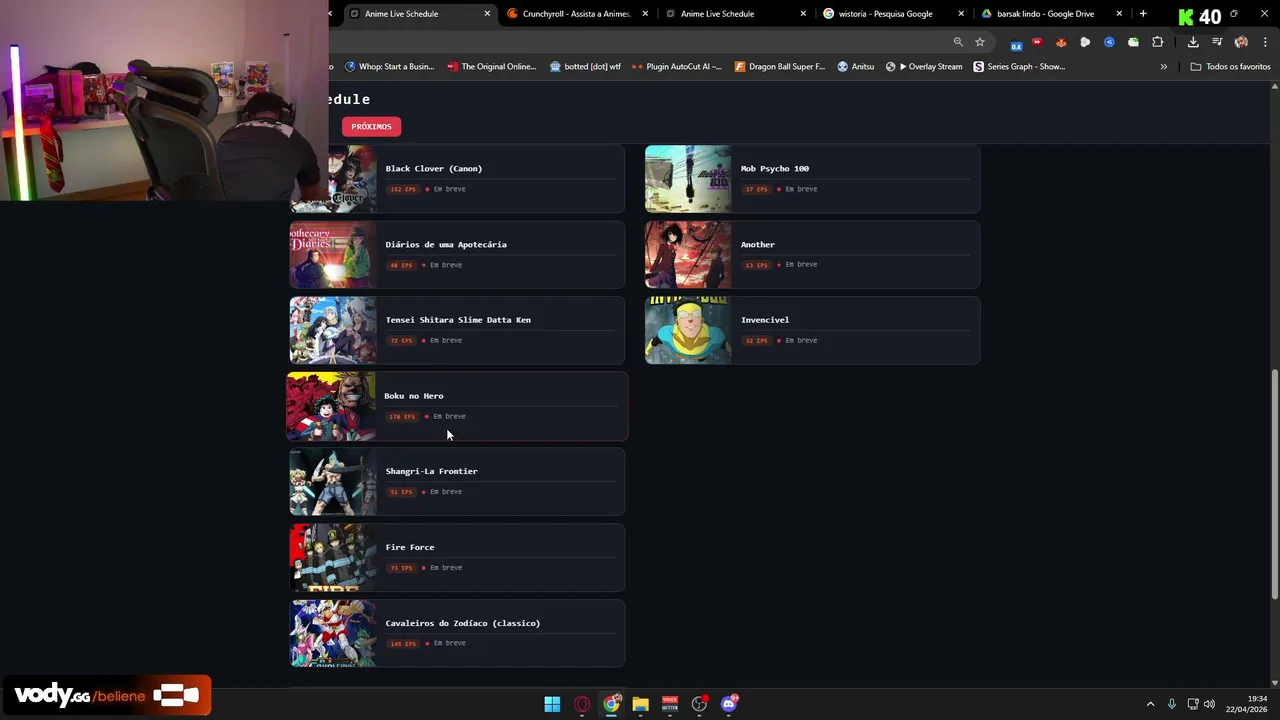Open Chrome three-dot menu

point(1265,42)
